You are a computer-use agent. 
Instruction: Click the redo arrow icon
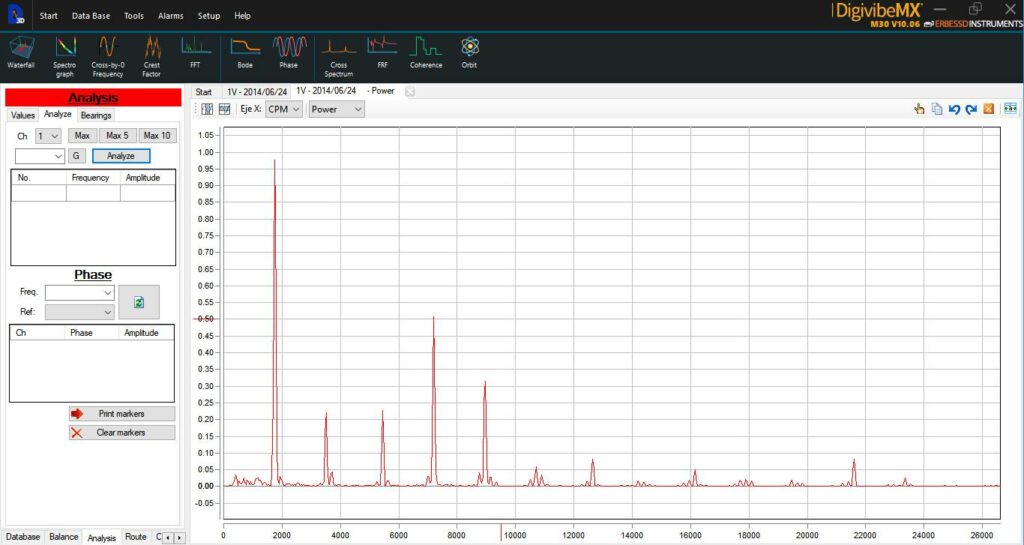point(971,109)
